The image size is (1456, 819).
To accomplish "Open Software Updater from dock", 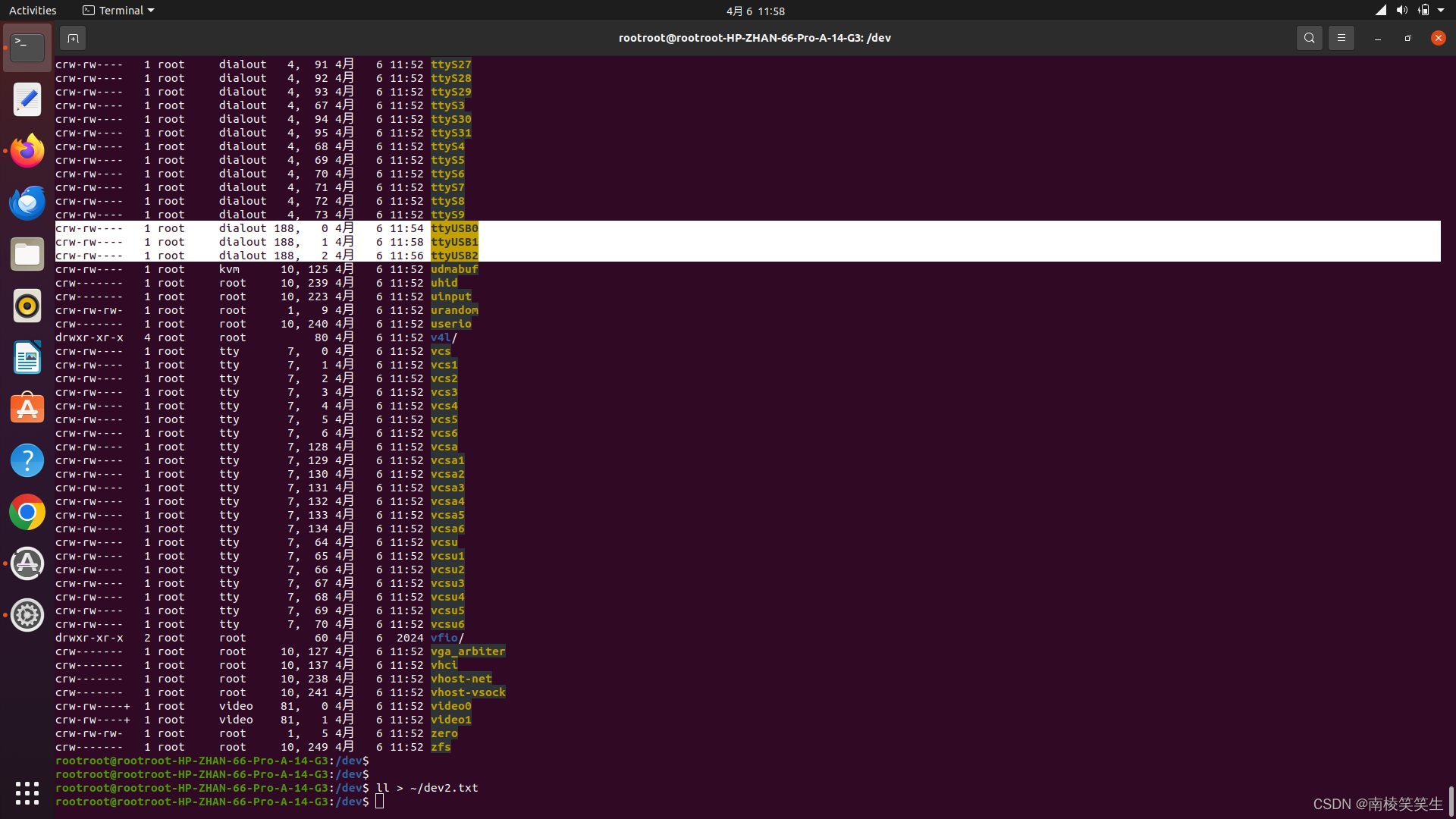I will tap(27, 563).
